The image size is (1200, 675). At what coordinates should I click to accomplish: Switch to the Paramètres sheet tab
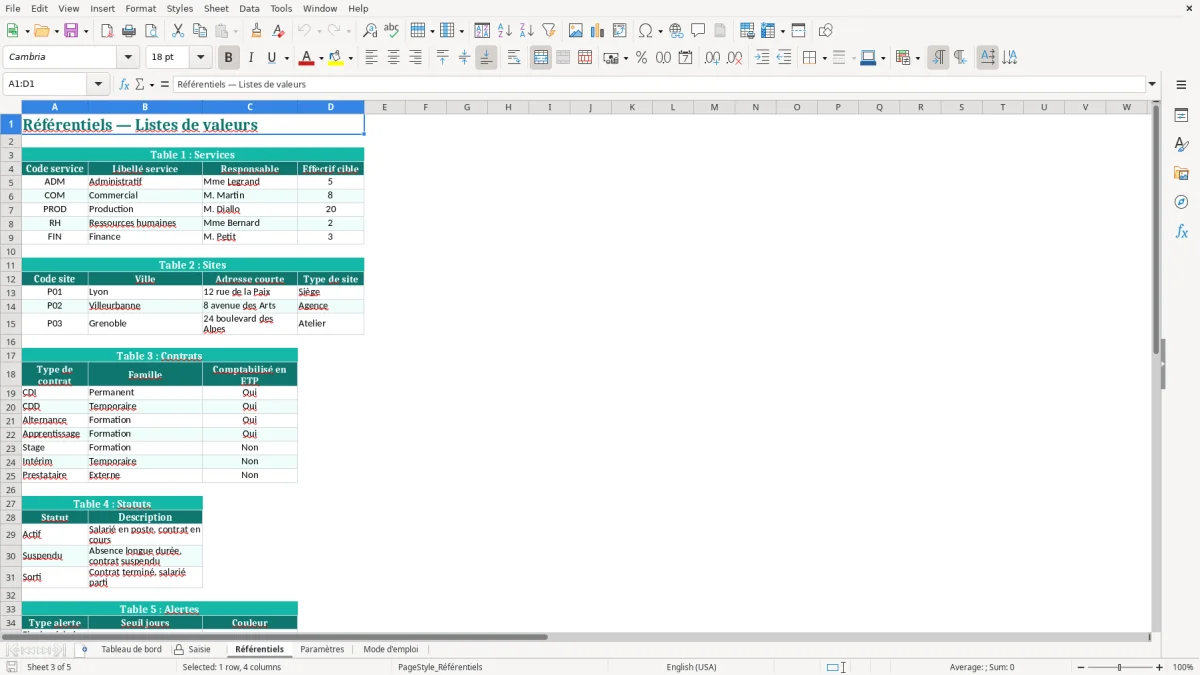(x=322, y=649)
